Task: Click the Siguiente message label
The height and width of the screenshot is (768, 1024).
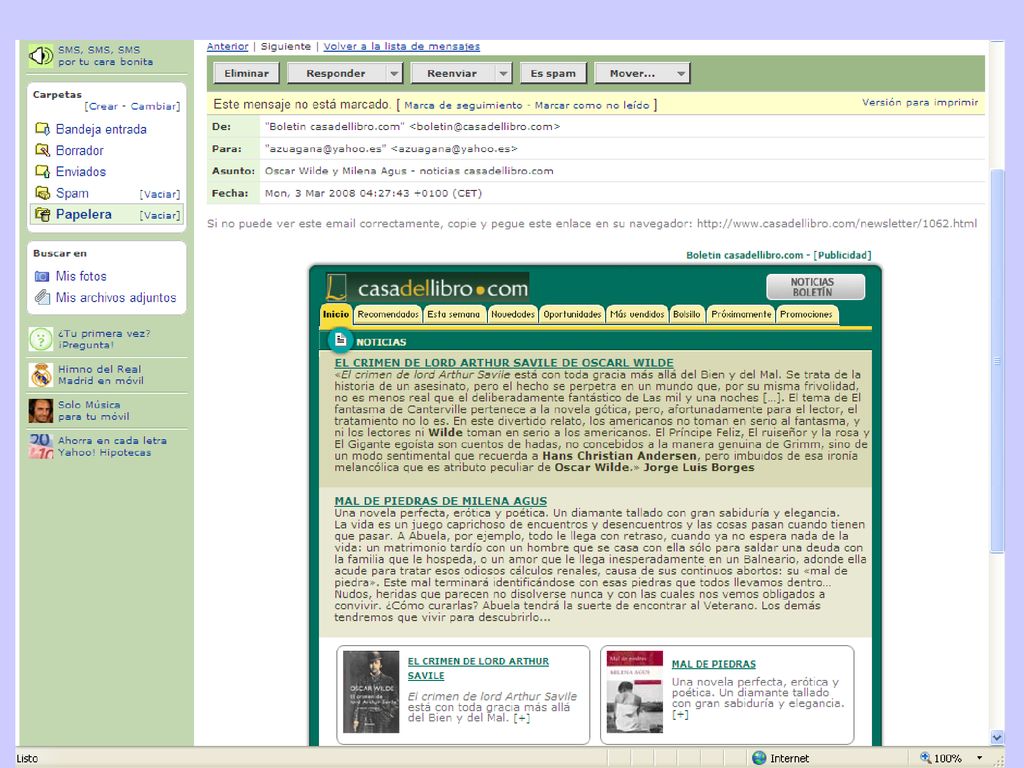Action: pyautogui.click(x=285, y=46)
